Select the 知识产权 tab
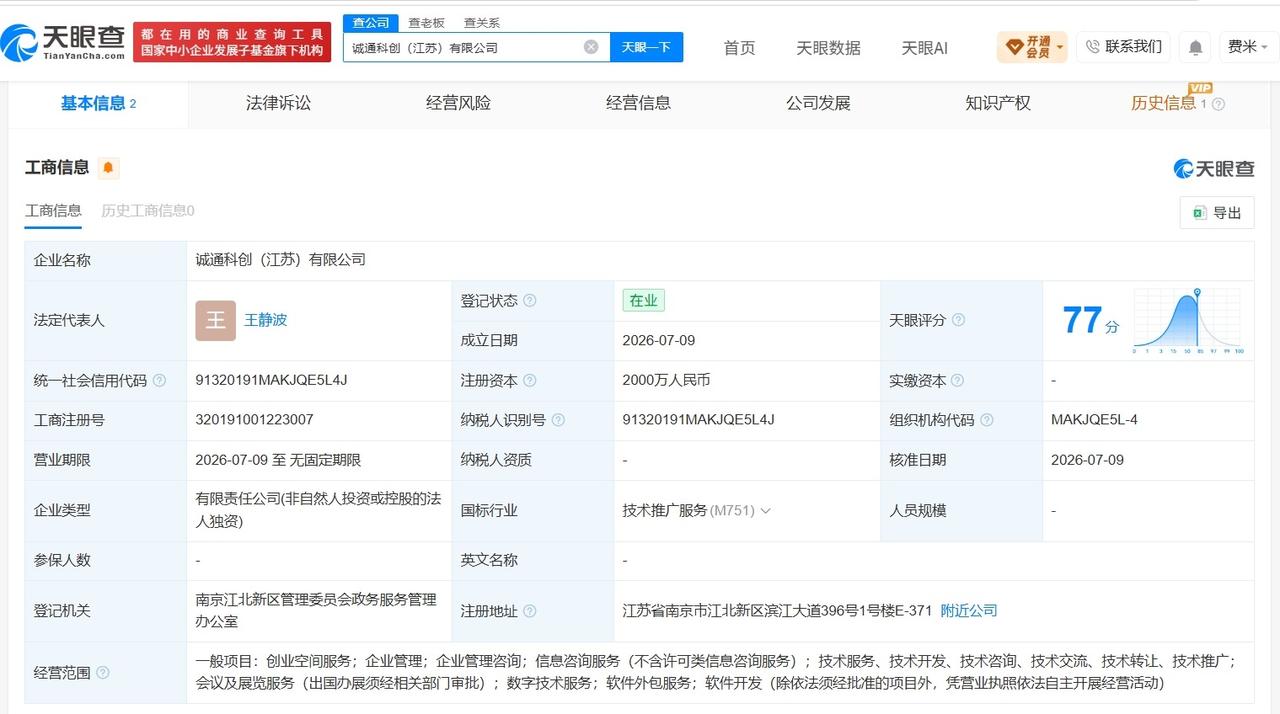 pyautogui.click(x=998, y=103)
